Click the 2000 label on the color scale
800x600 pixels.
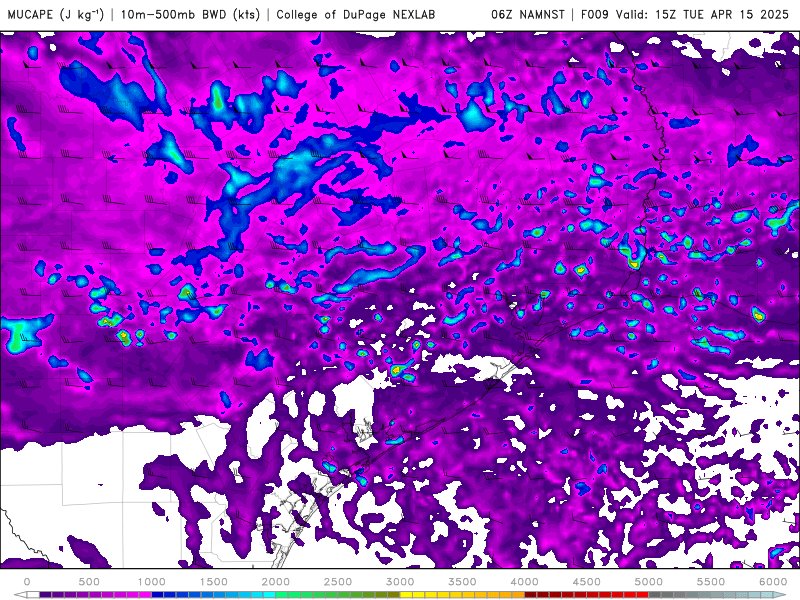(276, 582)
